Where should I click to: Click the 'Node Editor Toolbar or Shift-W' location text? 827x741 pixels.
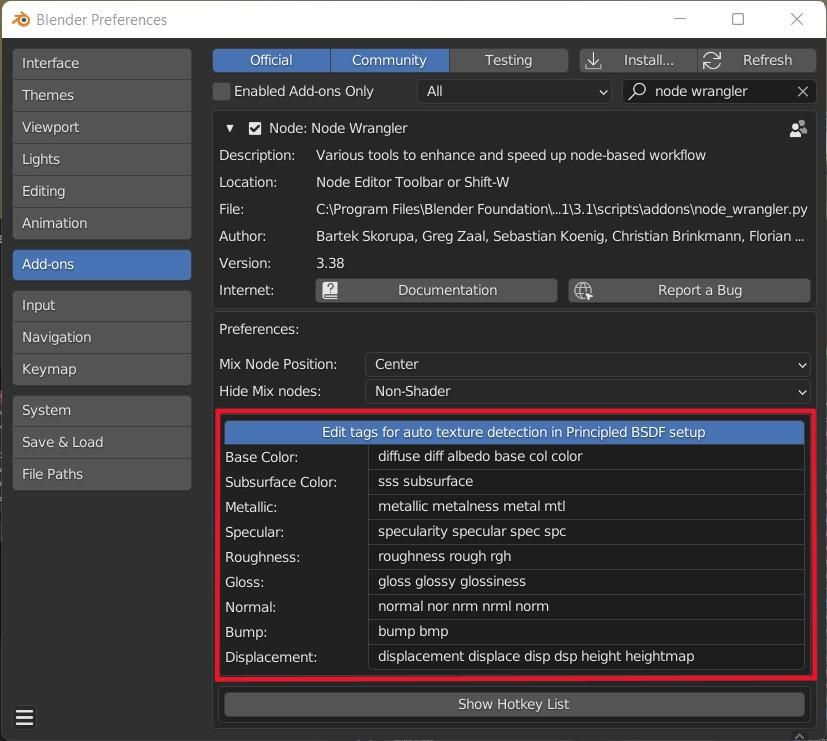point(412,182)
